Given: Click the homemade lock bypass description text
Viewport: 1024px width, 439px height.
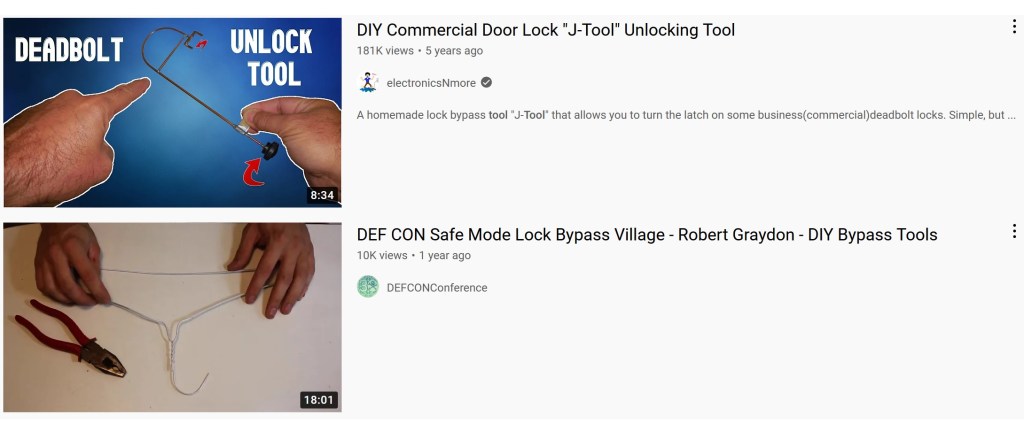Looking at the screenshot, I should [x=686, y=115].
